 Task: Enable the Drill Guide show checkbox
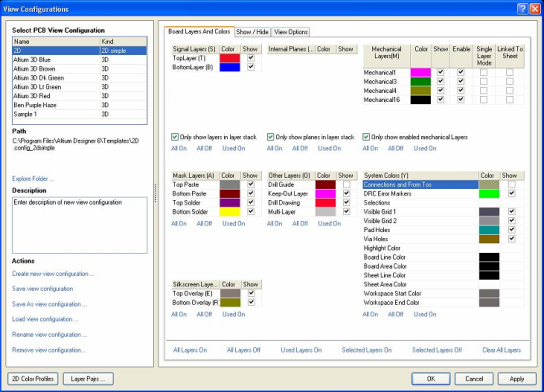(x=346, y=185)
